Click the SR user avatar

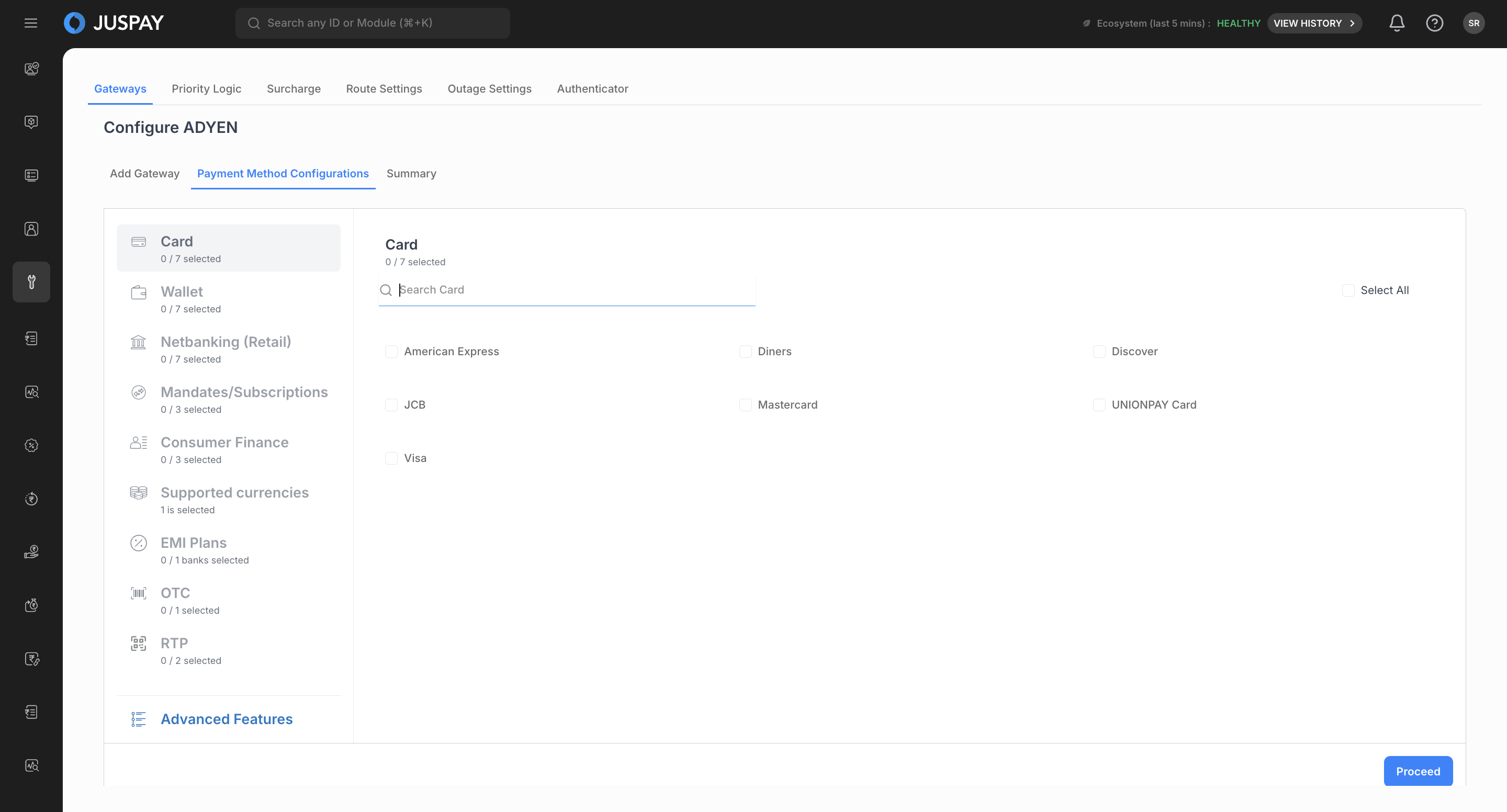coord(1473,23)
